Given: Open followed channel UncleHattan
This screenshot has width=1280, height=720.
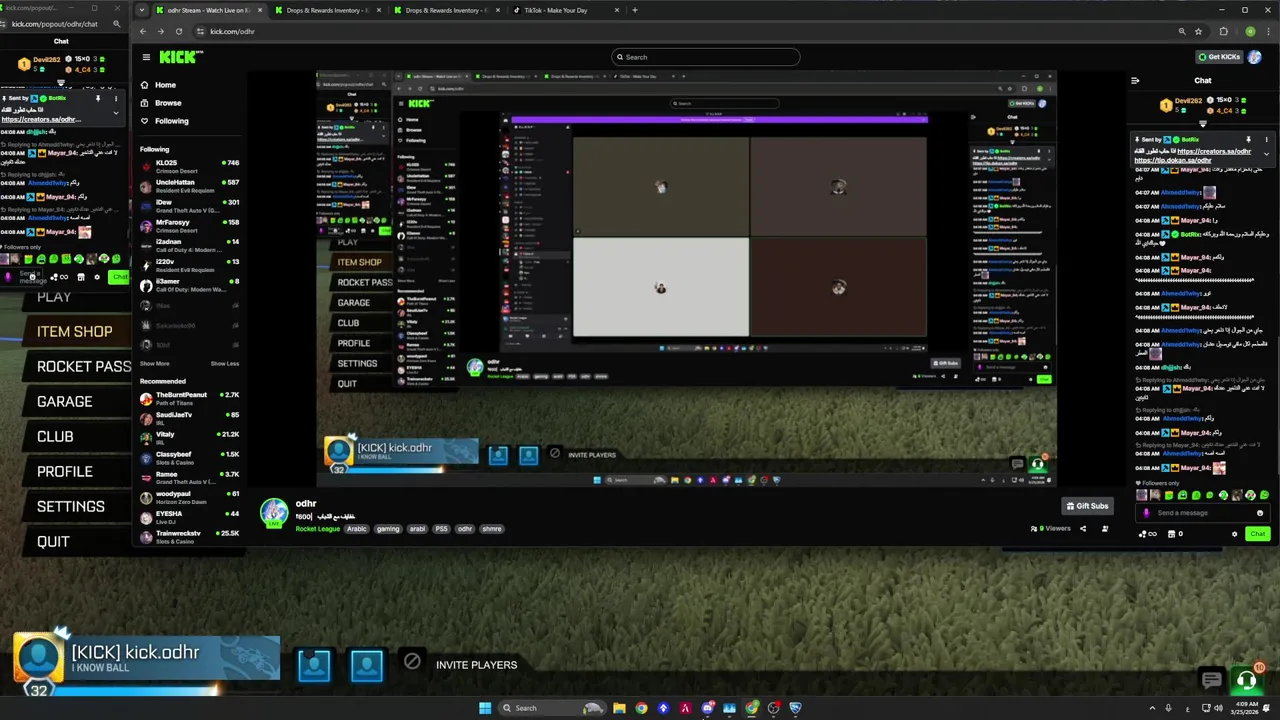Looking at the screenshot, I should coord(189,186).
